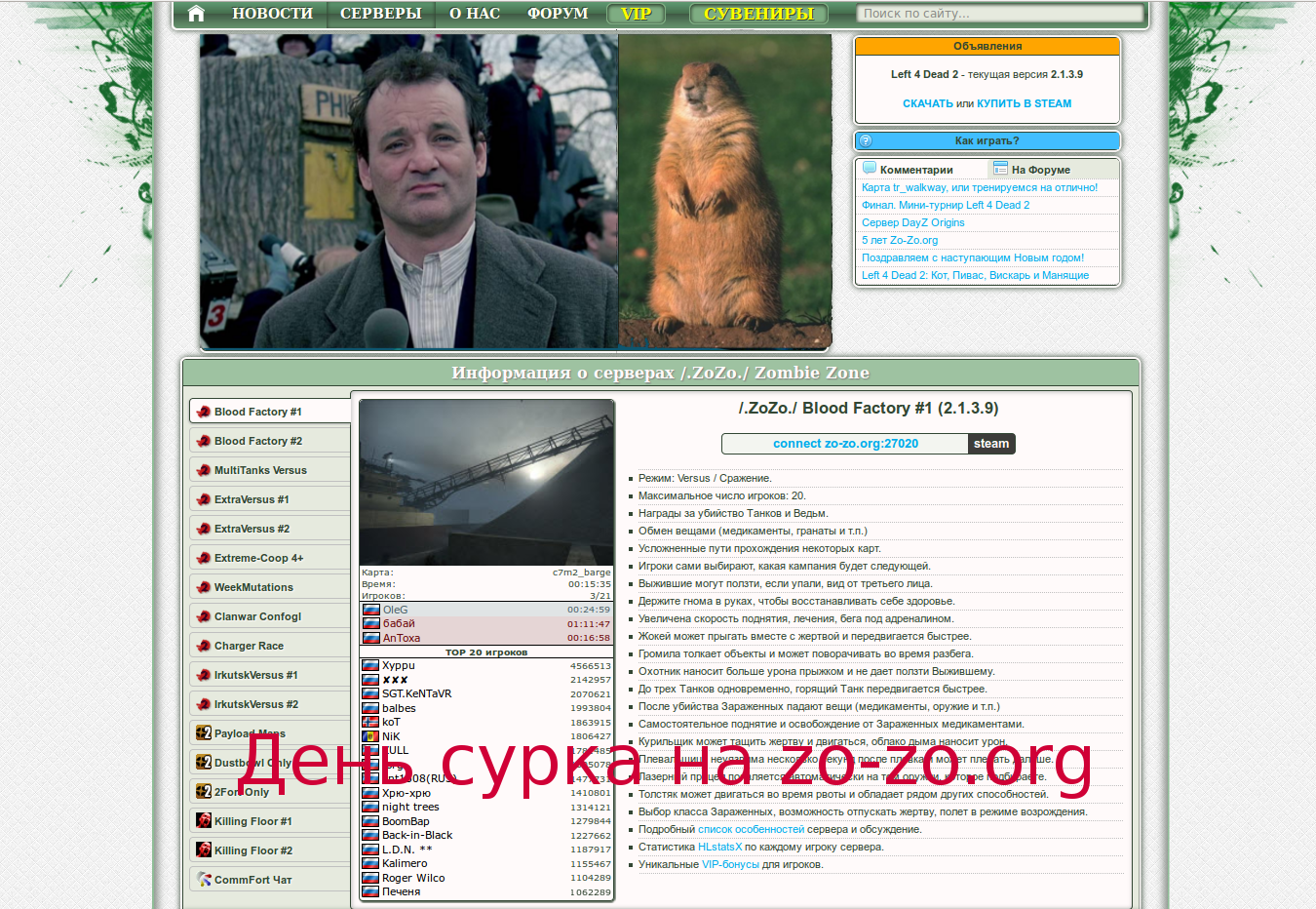
Task: Click the flag next to Xyppu
Action: coord(370,665)
